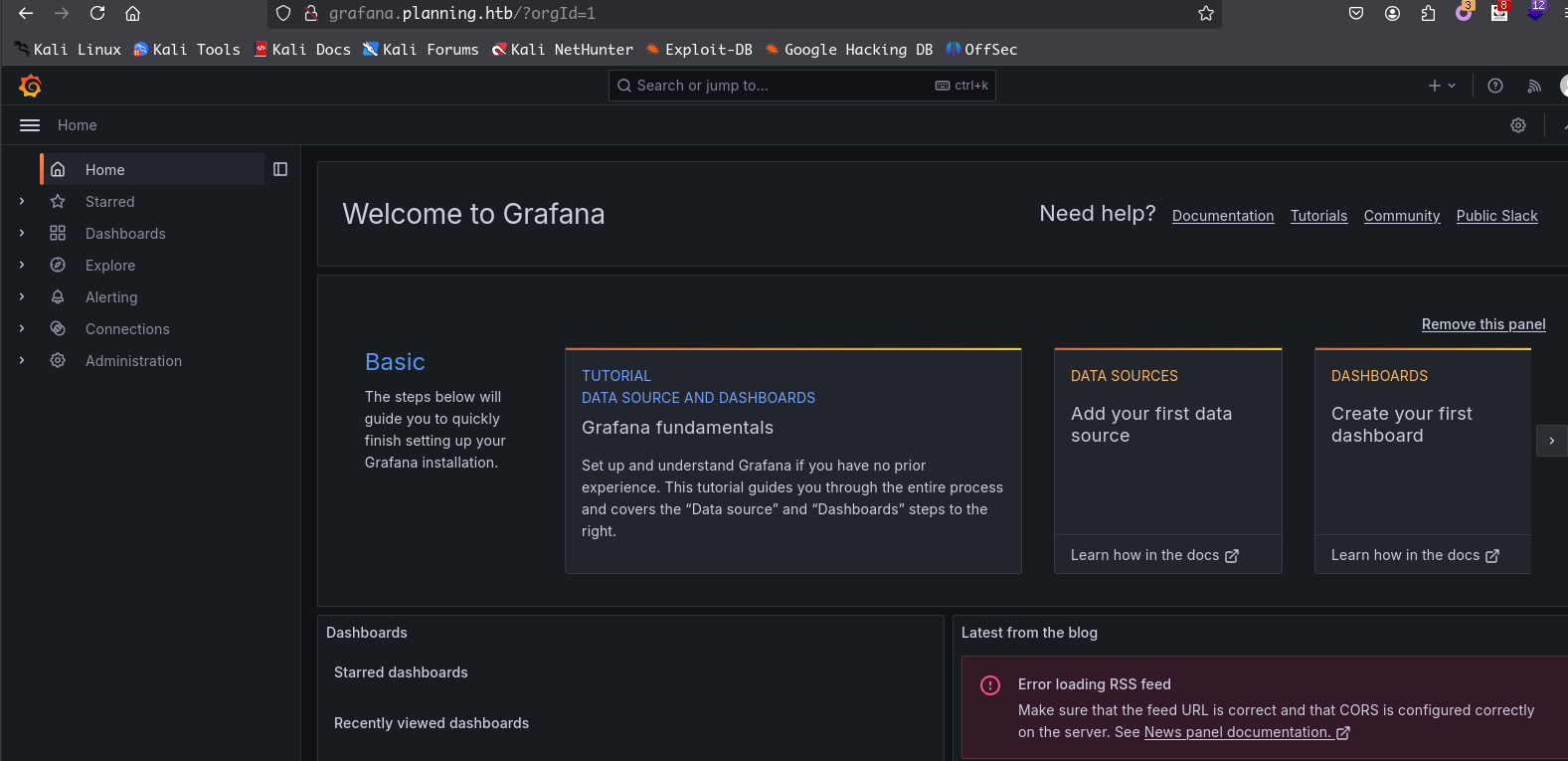1568x761 pixels.
Task: Expand the Administration menu section
Action: [x=22, y=361]
